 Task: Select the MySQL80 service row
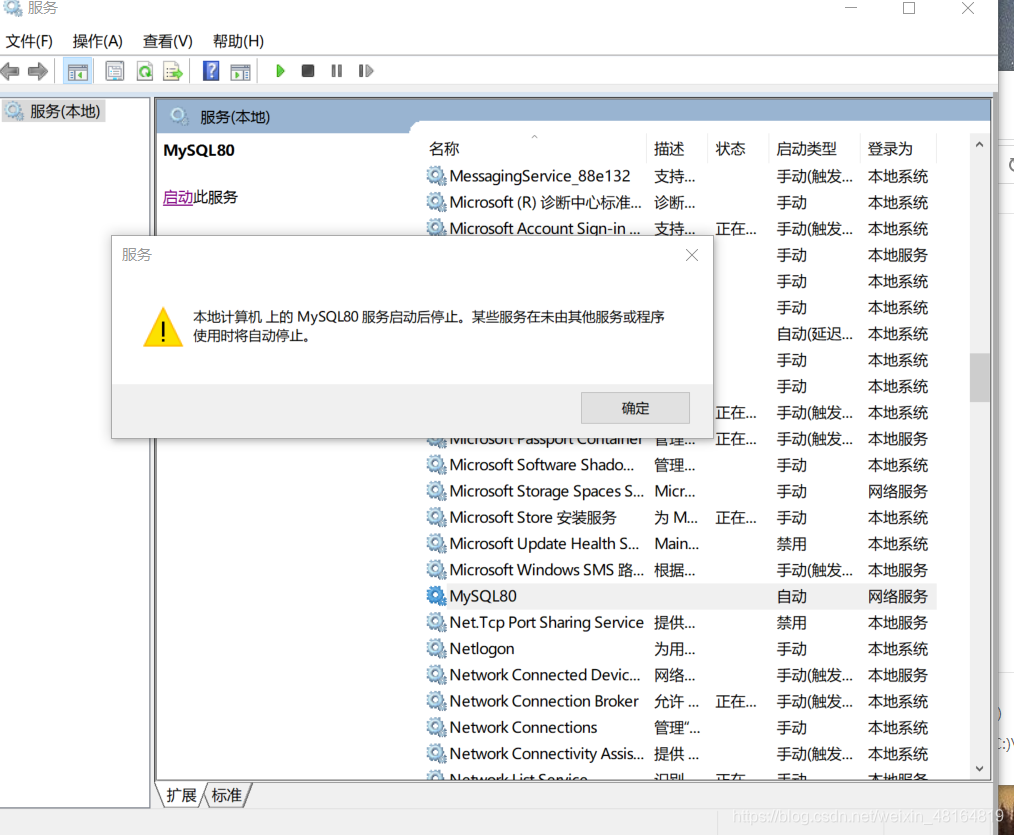tap(680, 596)
